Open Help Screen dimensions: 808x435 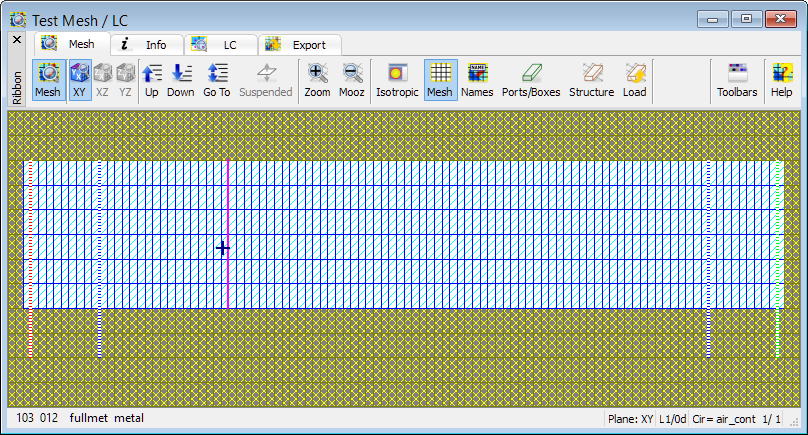[781, 80]
